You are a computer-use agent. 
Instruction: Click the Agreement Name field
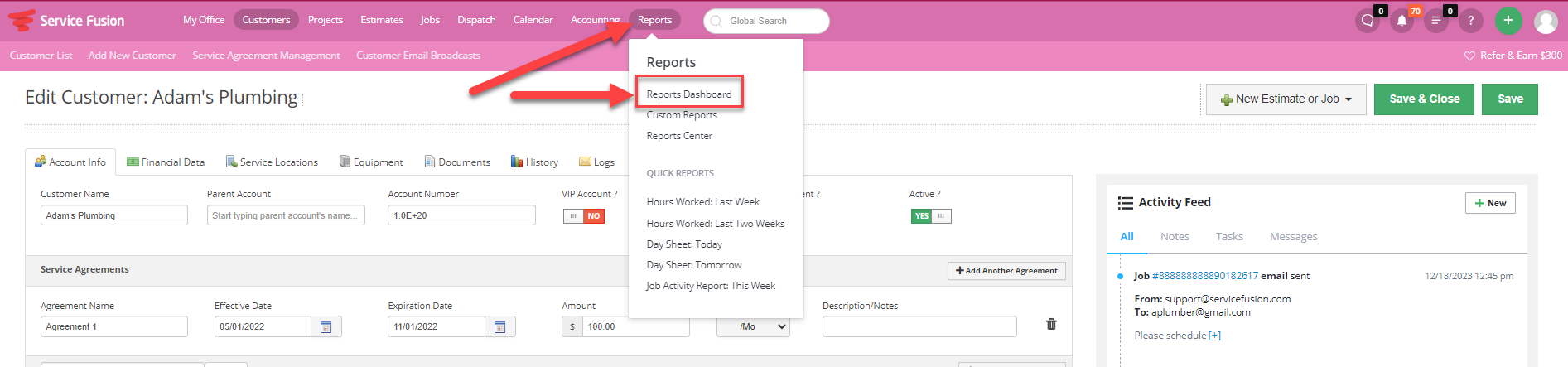[114, 326]
